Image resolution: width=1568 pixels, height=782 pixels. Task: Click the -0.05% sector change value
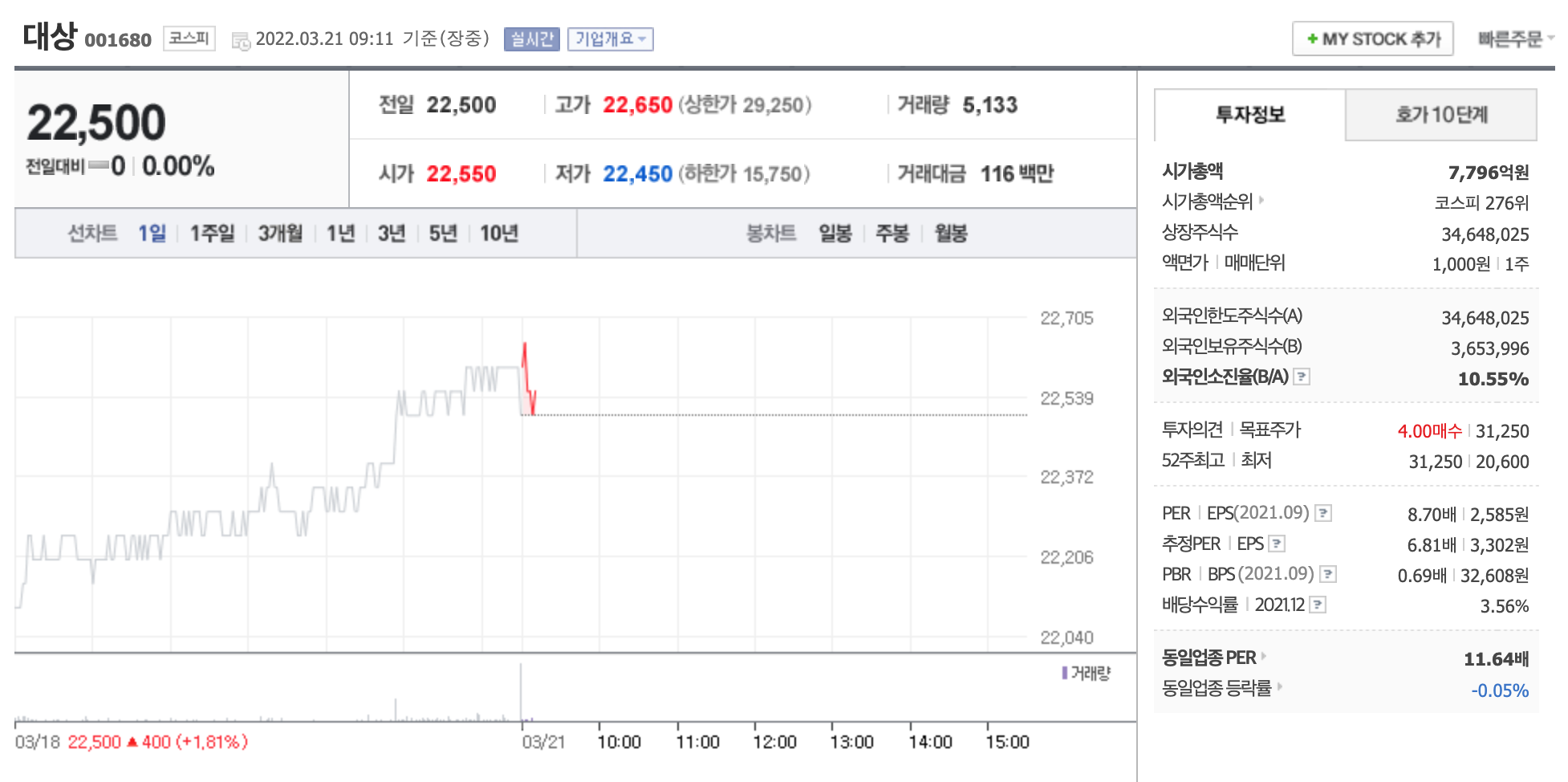[x=1500, y=690]
